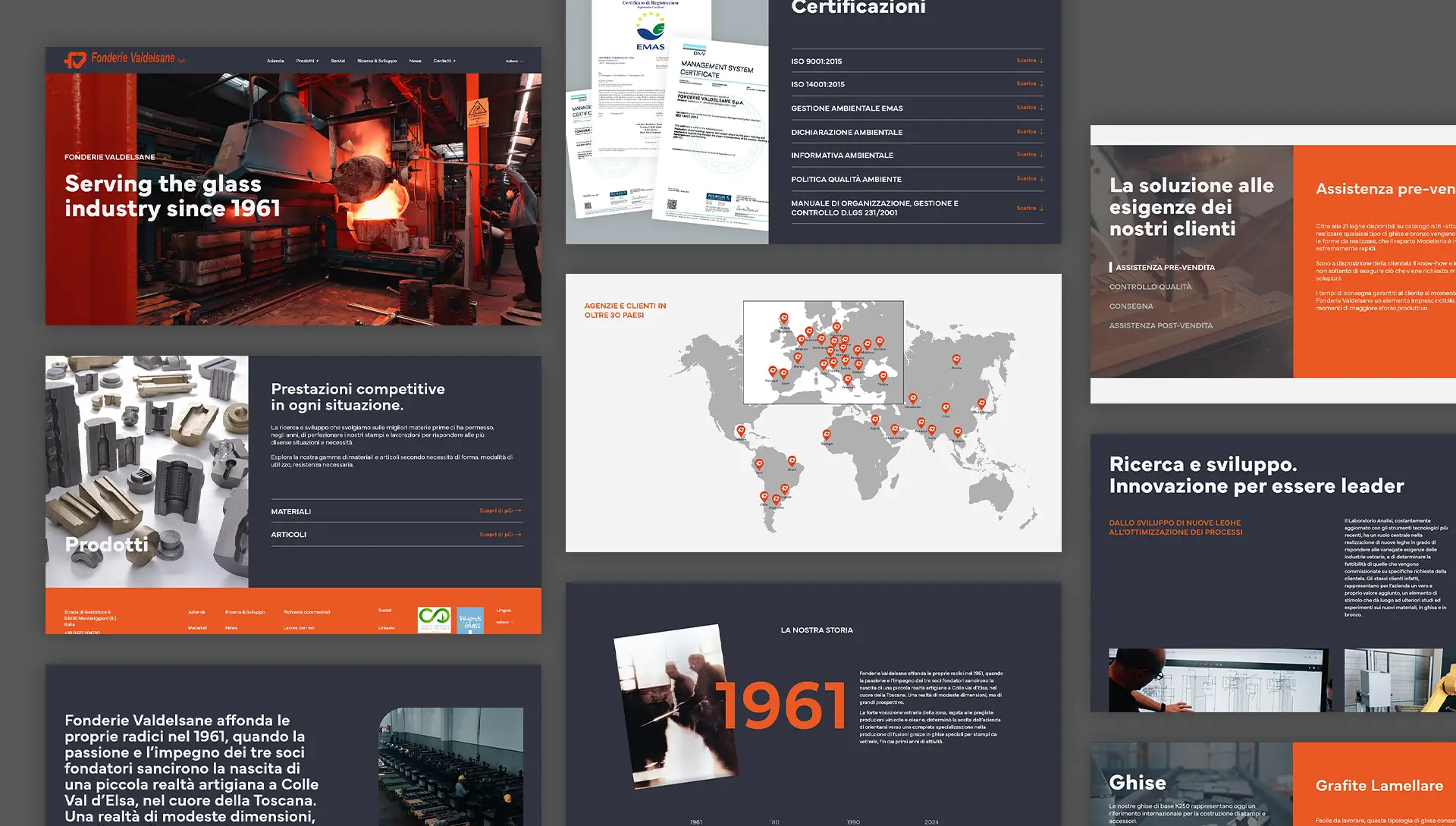Open Ricerca & Sviluppo in the header menu

377,61
